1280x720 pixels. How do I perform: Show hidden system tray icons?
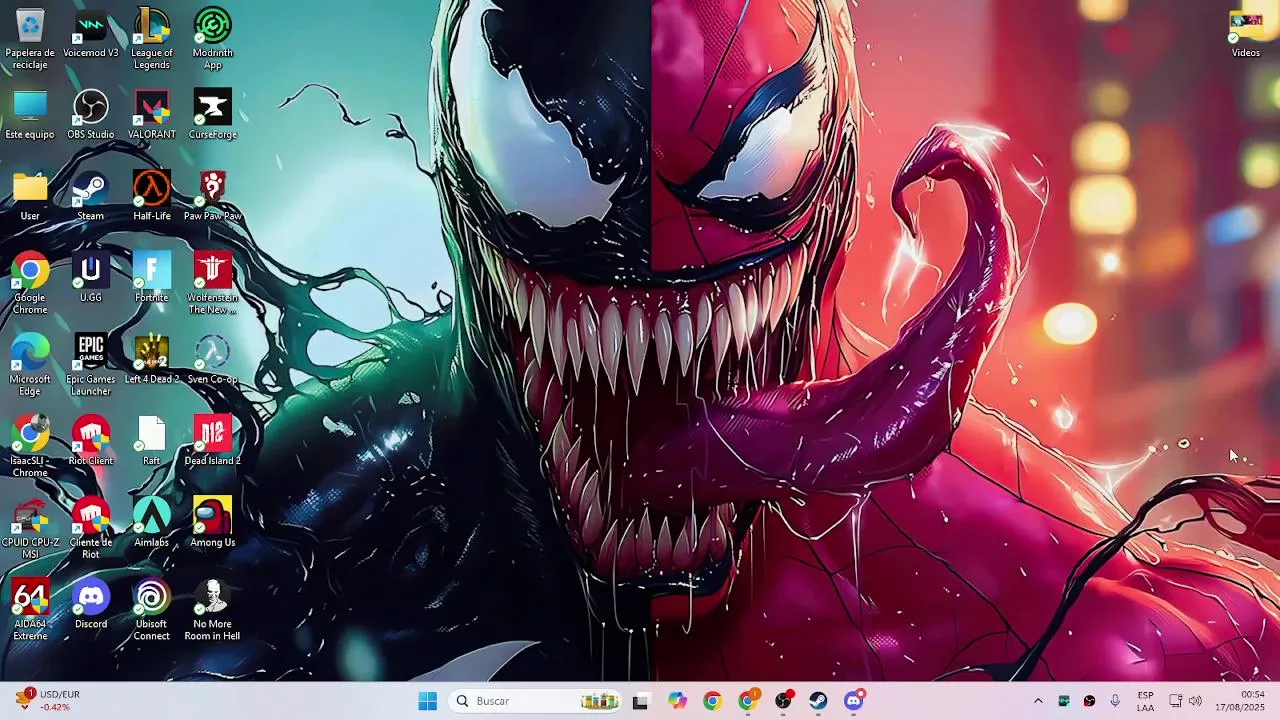pyautogui.click(x=1038, y=701)
